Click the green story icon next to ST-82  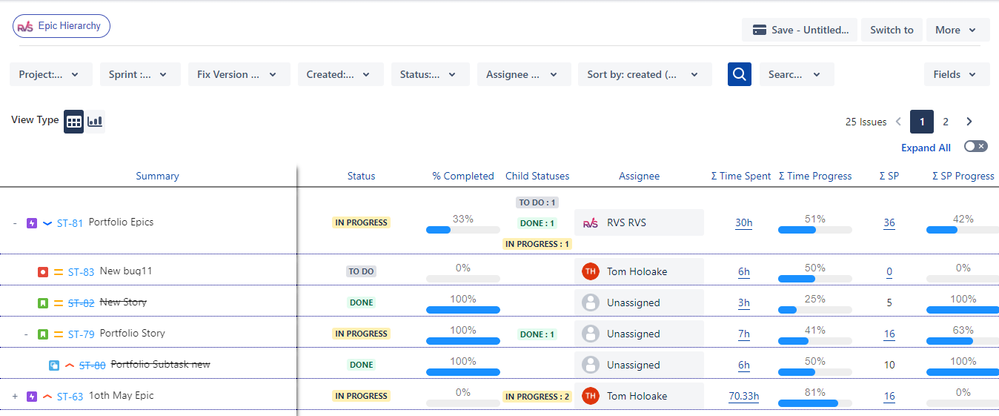43,303
